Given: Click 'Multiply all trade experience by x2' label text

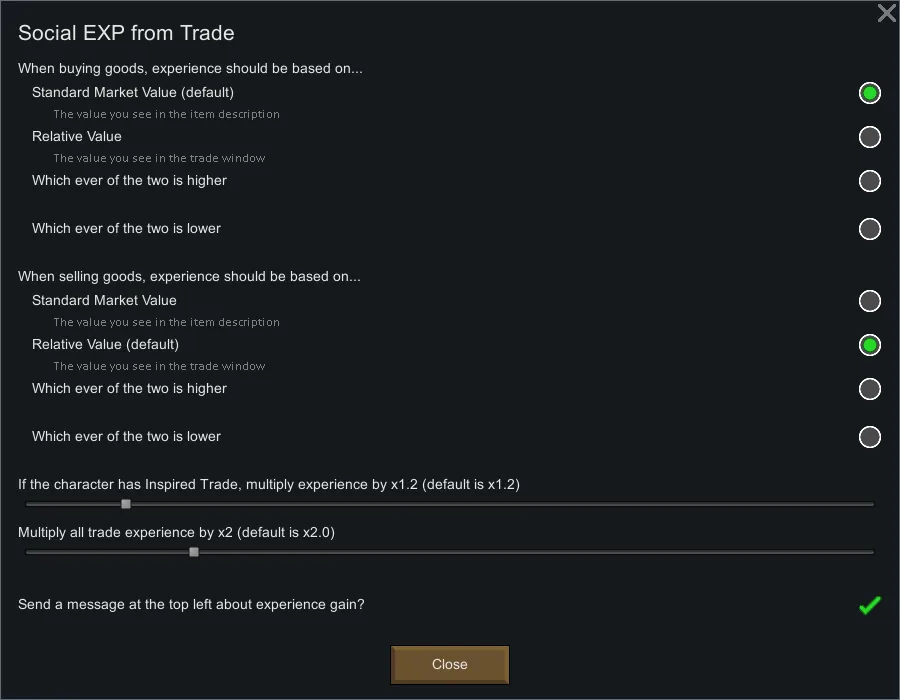Looking at the screenshot, I should [176, 533].
